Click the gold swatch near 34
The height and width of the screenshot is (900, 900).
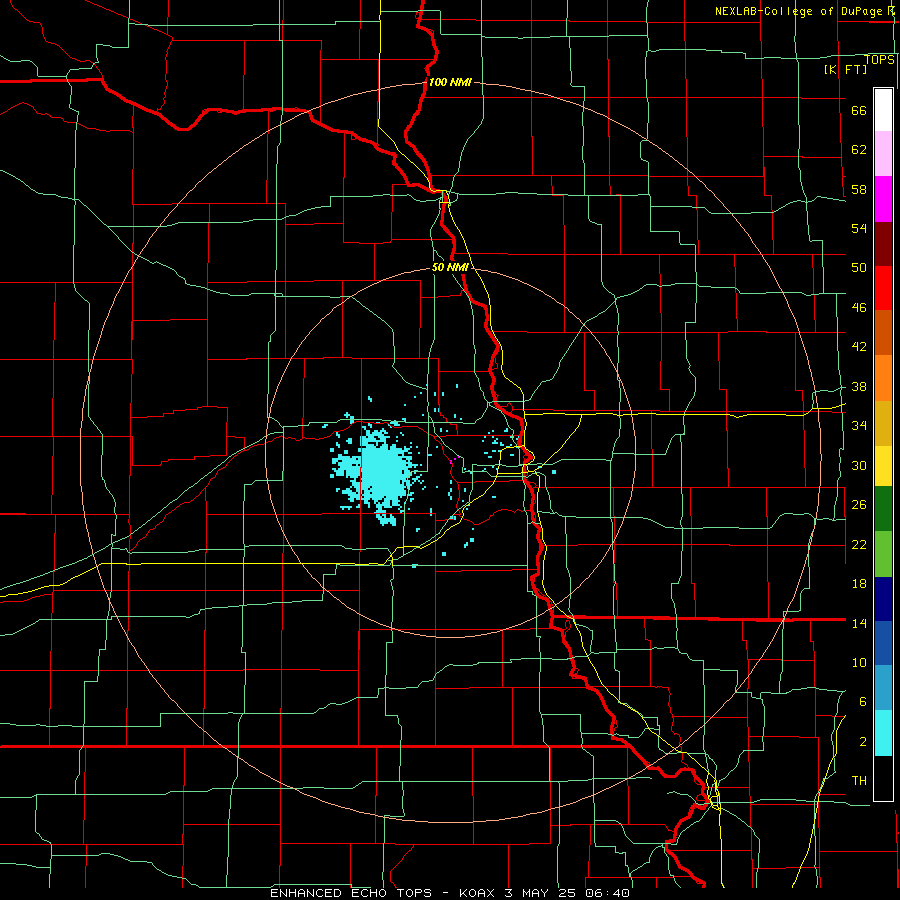point(883,424)
